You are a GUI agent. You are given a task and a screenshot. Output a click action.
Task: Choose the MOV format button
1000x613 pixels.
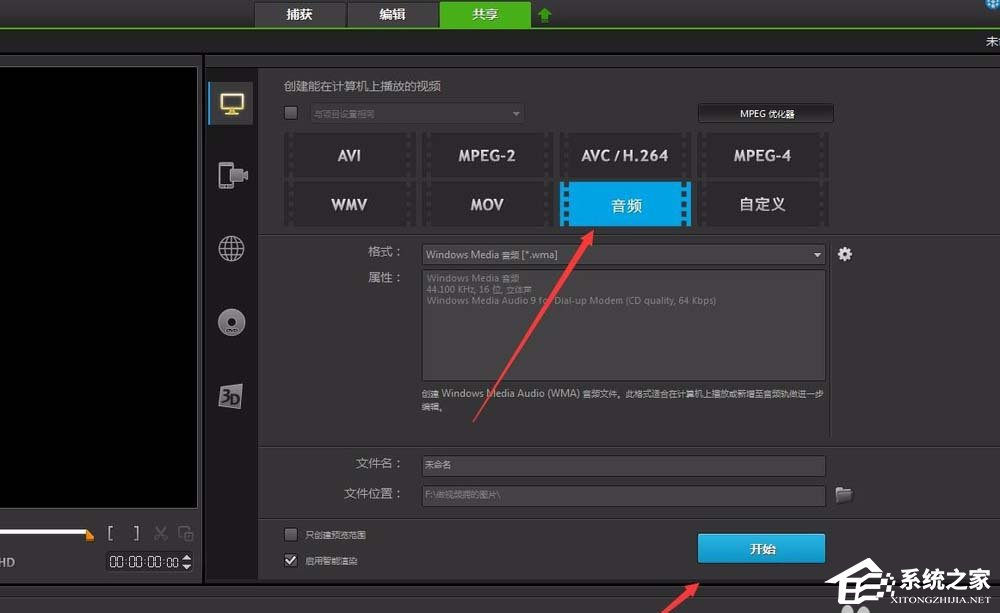coord(487,204)
